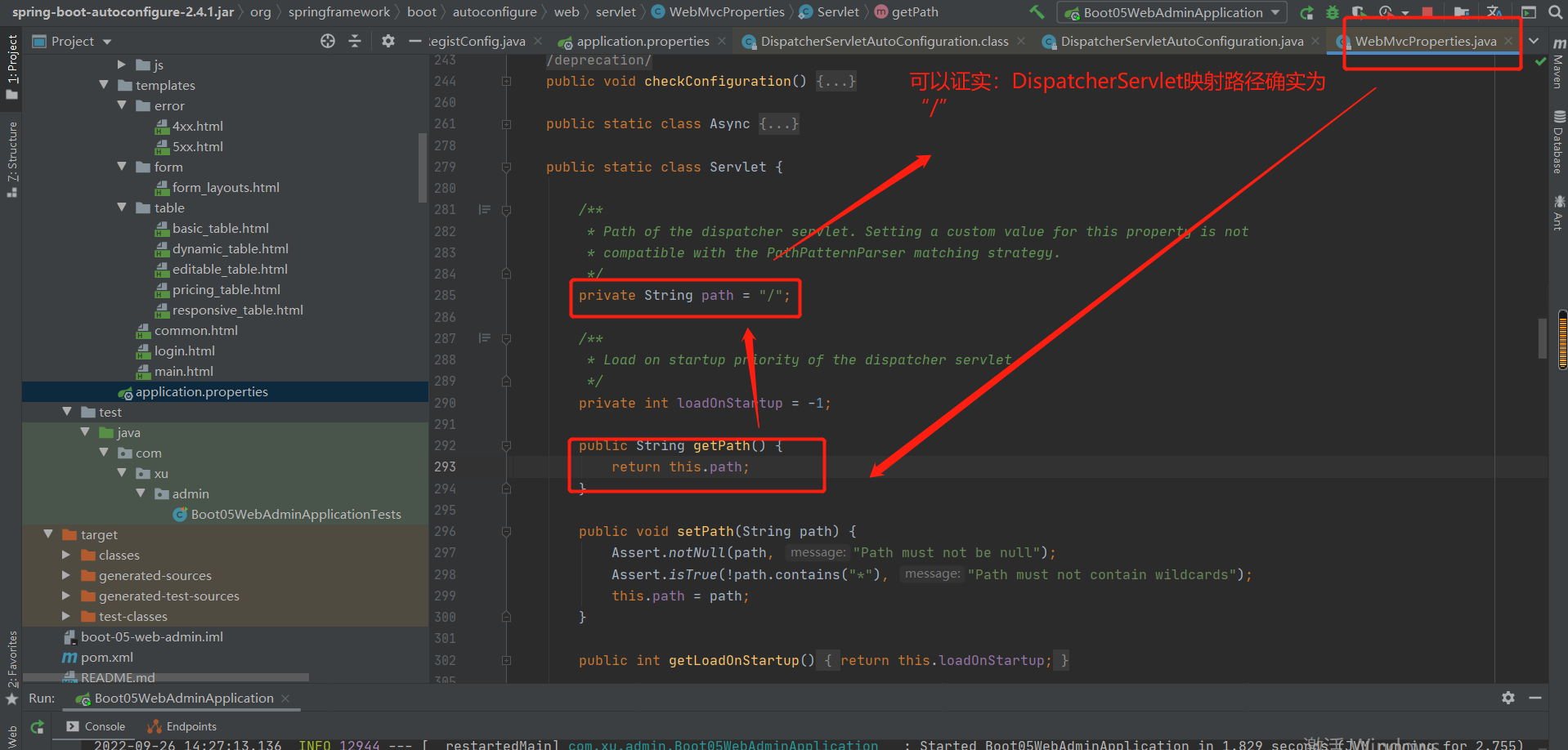The width and height of the screenshot is (1568, 750).
Task: Click the Profiler run icon
Action: coord(1387,12)
